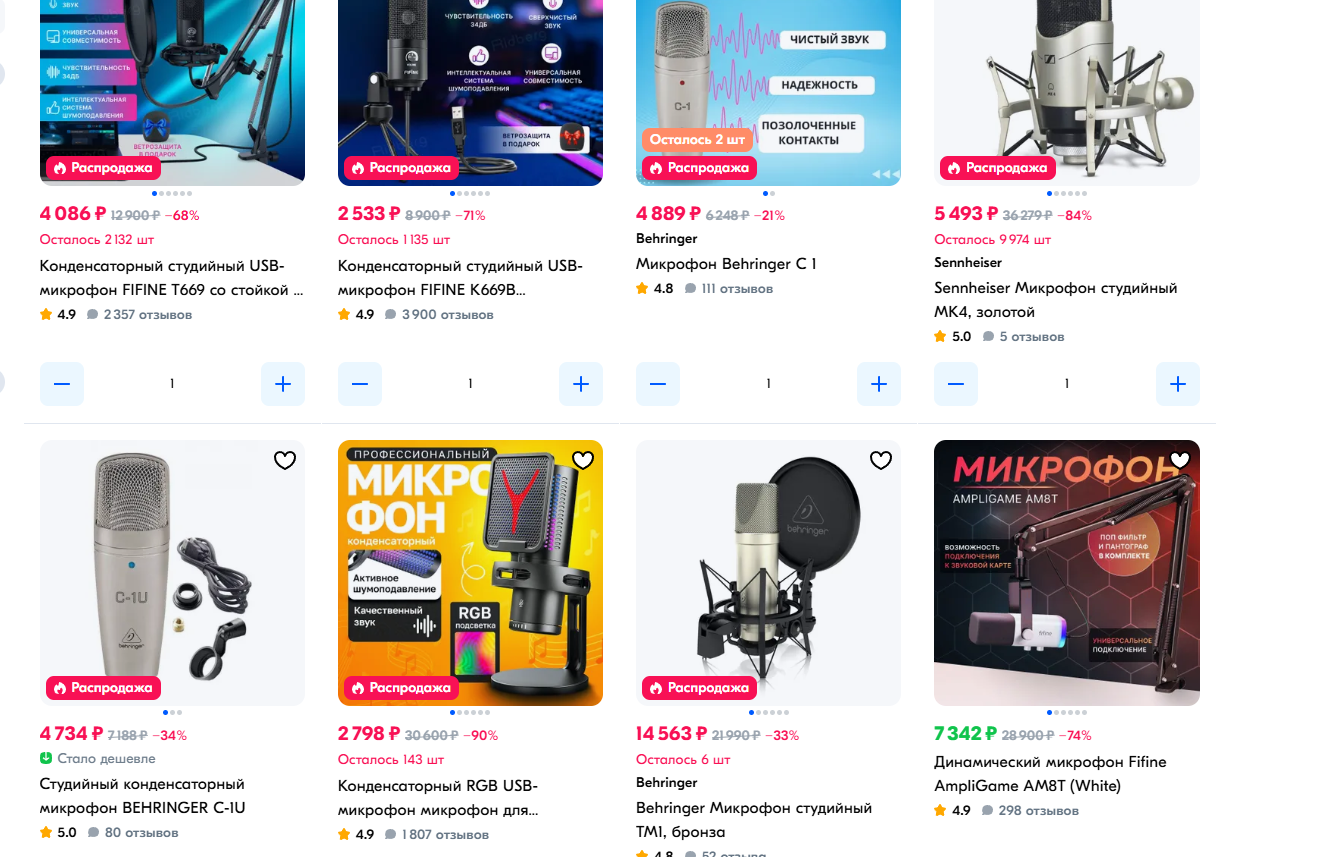Increase quantity of Sennheiser MK4 microphone

pyautogui.click(x=1178, y=384)
